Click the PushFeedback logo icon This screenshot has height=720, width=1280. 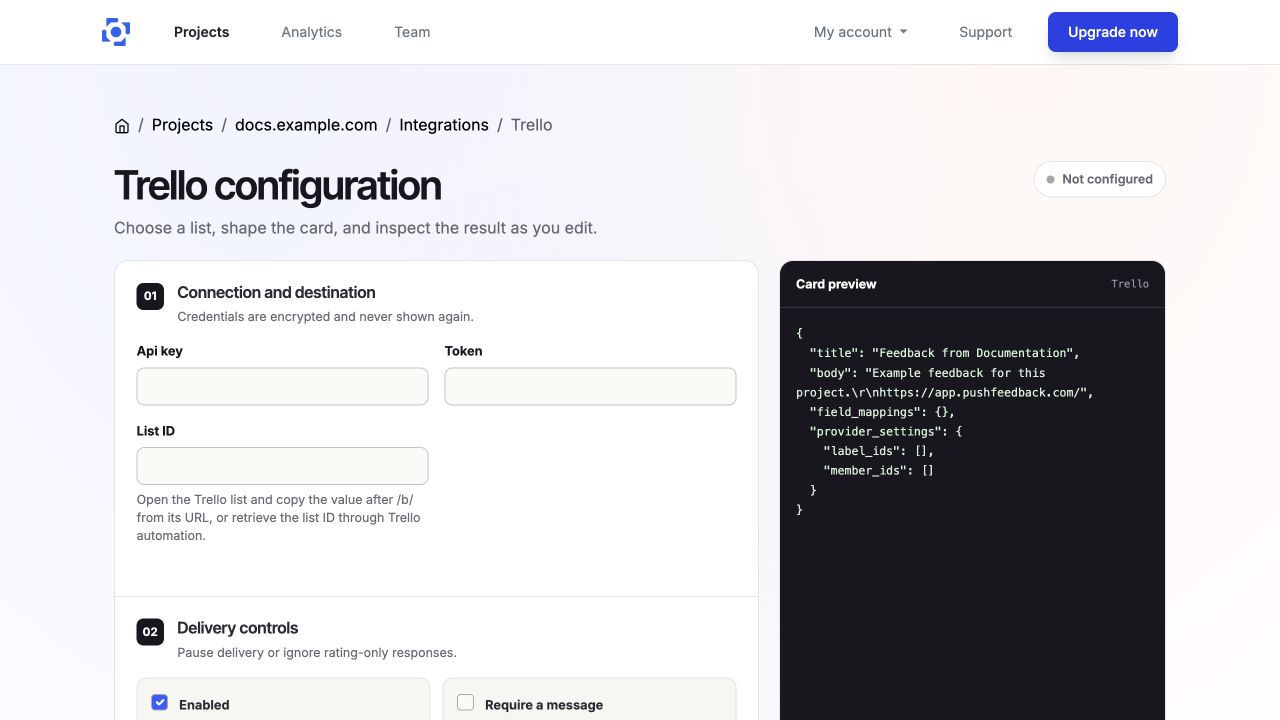pos(116,32)
